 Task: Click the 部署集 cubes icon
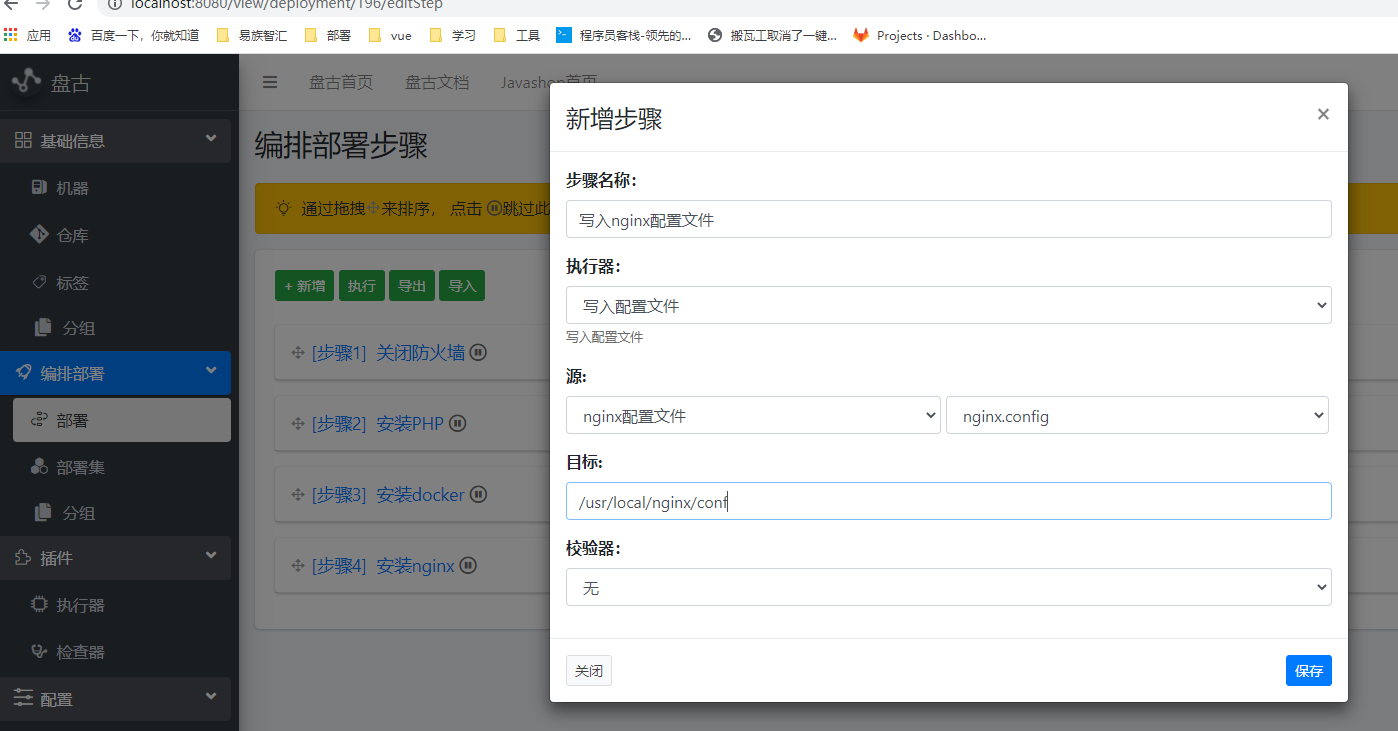[x=39, y=466]
